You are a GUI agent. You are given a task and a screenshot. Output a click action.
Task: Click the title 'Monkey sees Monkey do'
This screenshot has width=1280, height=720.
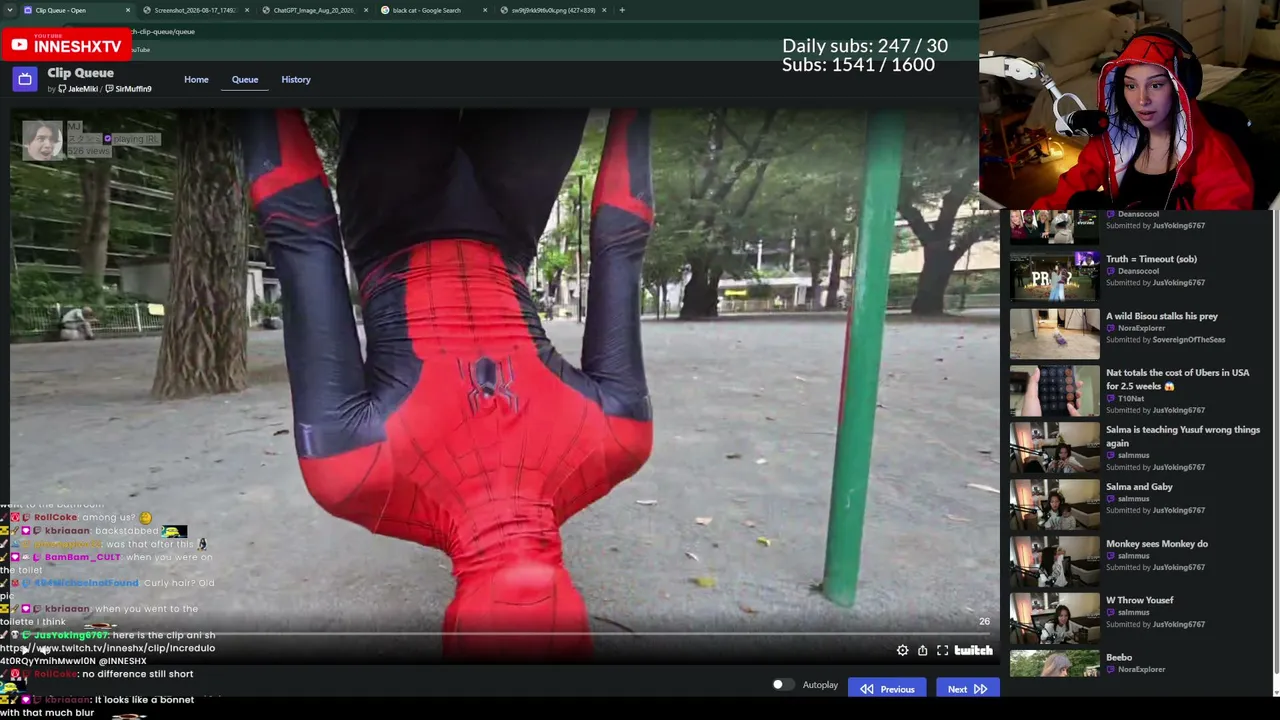coord(1157,544)
